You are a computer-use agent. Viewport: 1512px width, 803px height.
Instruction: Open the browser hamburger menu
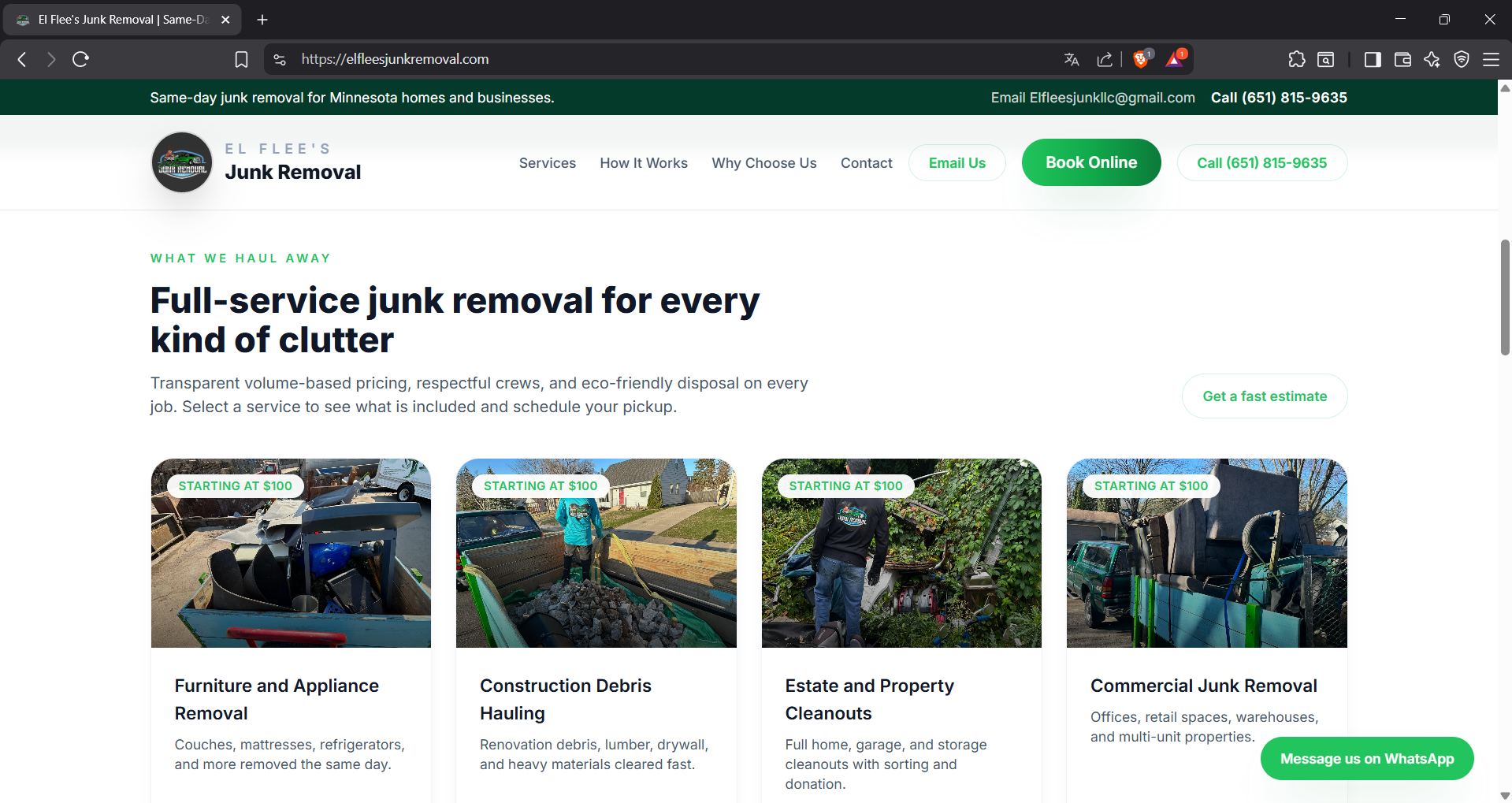click(x=1491, y=59)
